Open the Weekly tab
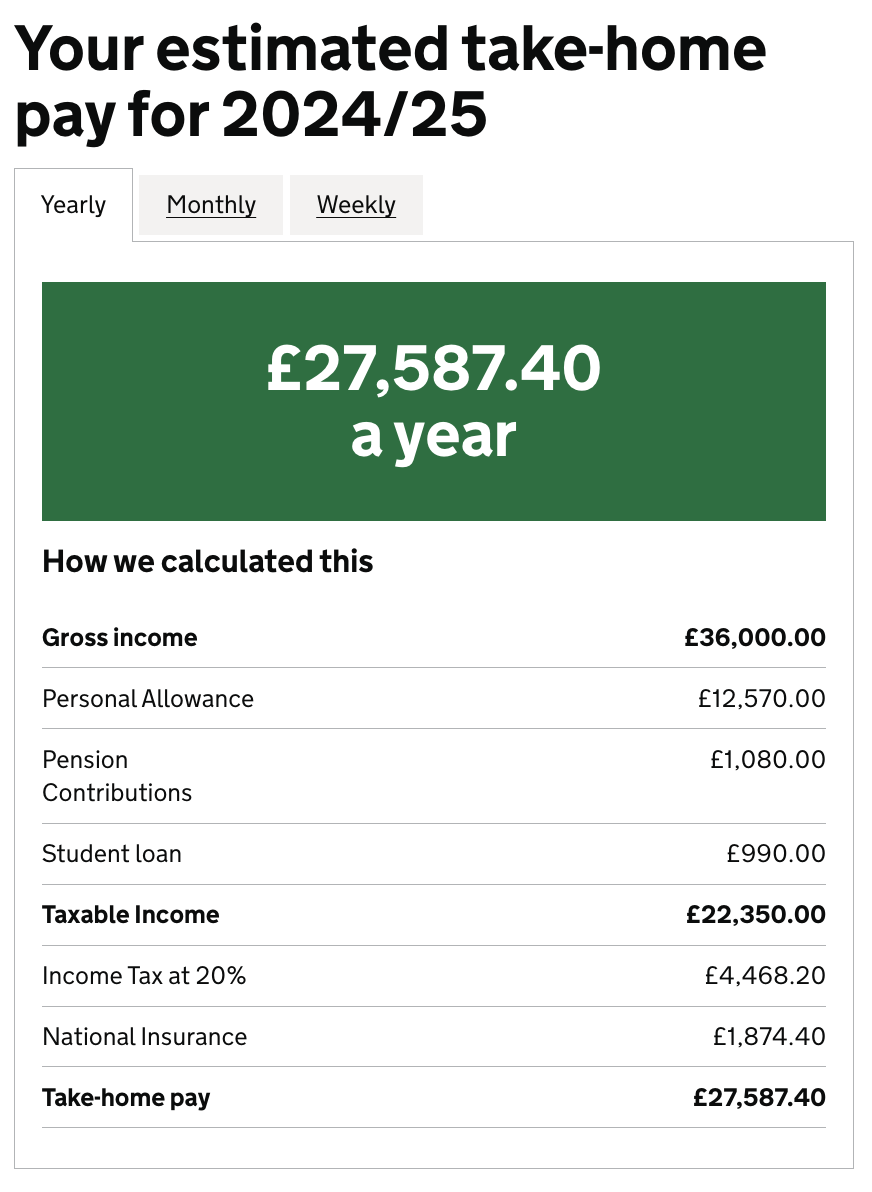 coord(356,205)
